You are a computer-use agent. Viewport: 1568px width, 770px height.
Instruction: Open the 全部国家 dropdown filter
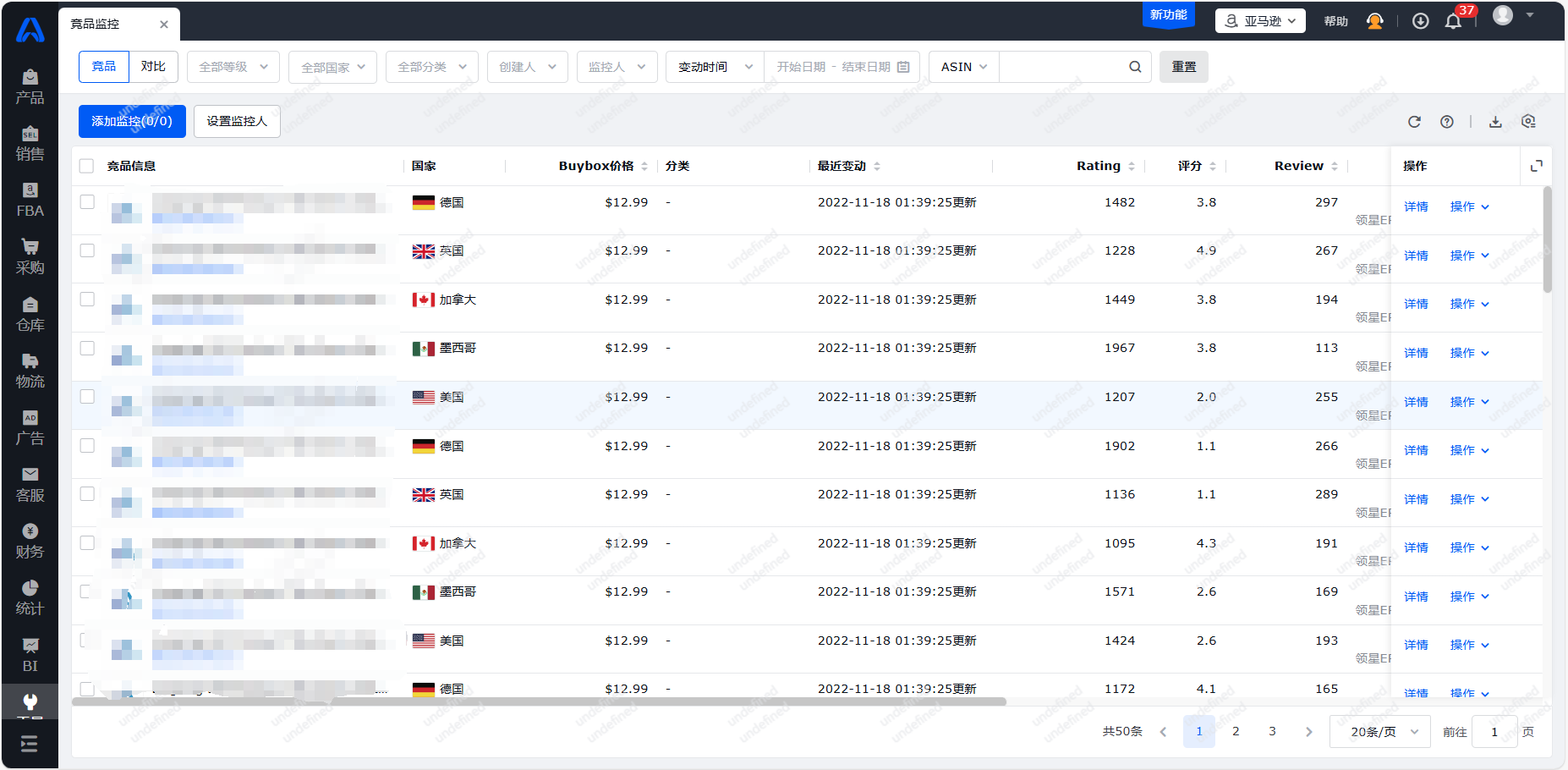(333, 67)
